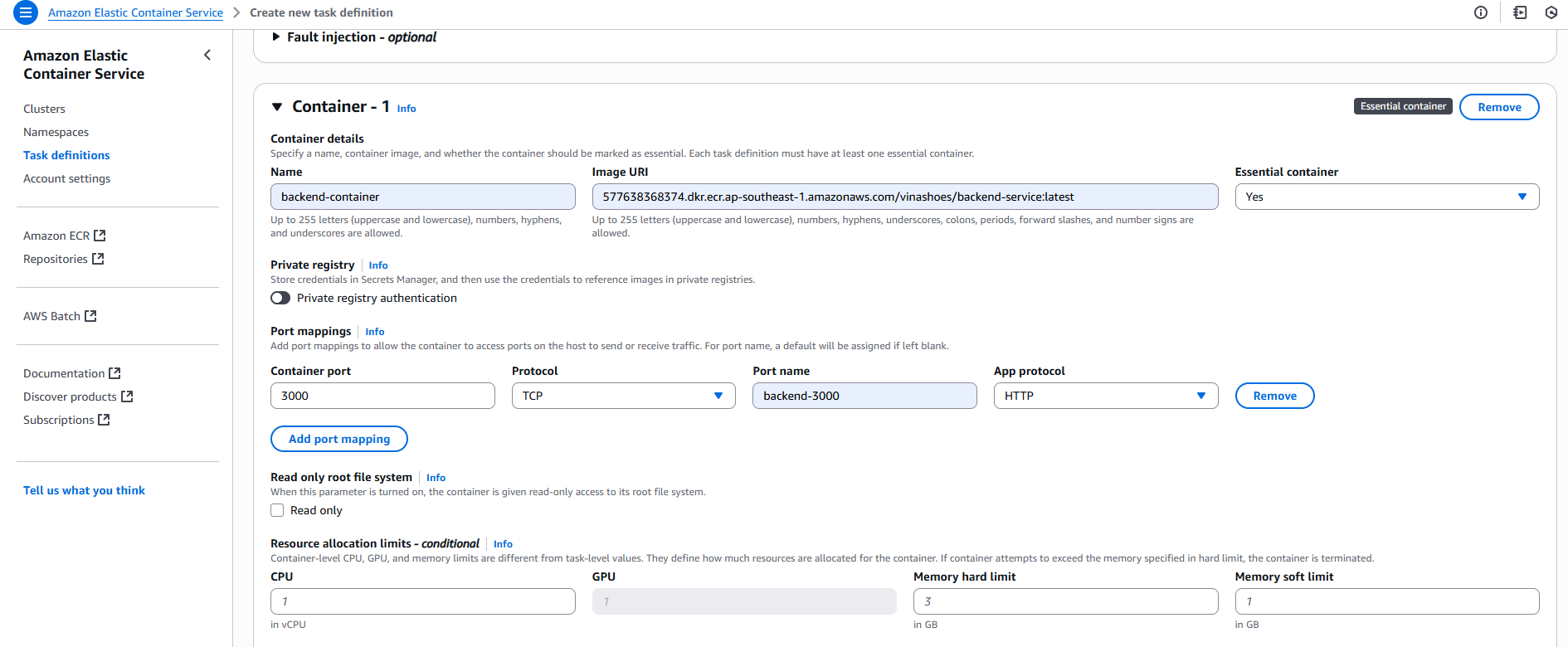Open Tell us what you think link
This screenshot has height=647, width=1568.
point(84,490)
